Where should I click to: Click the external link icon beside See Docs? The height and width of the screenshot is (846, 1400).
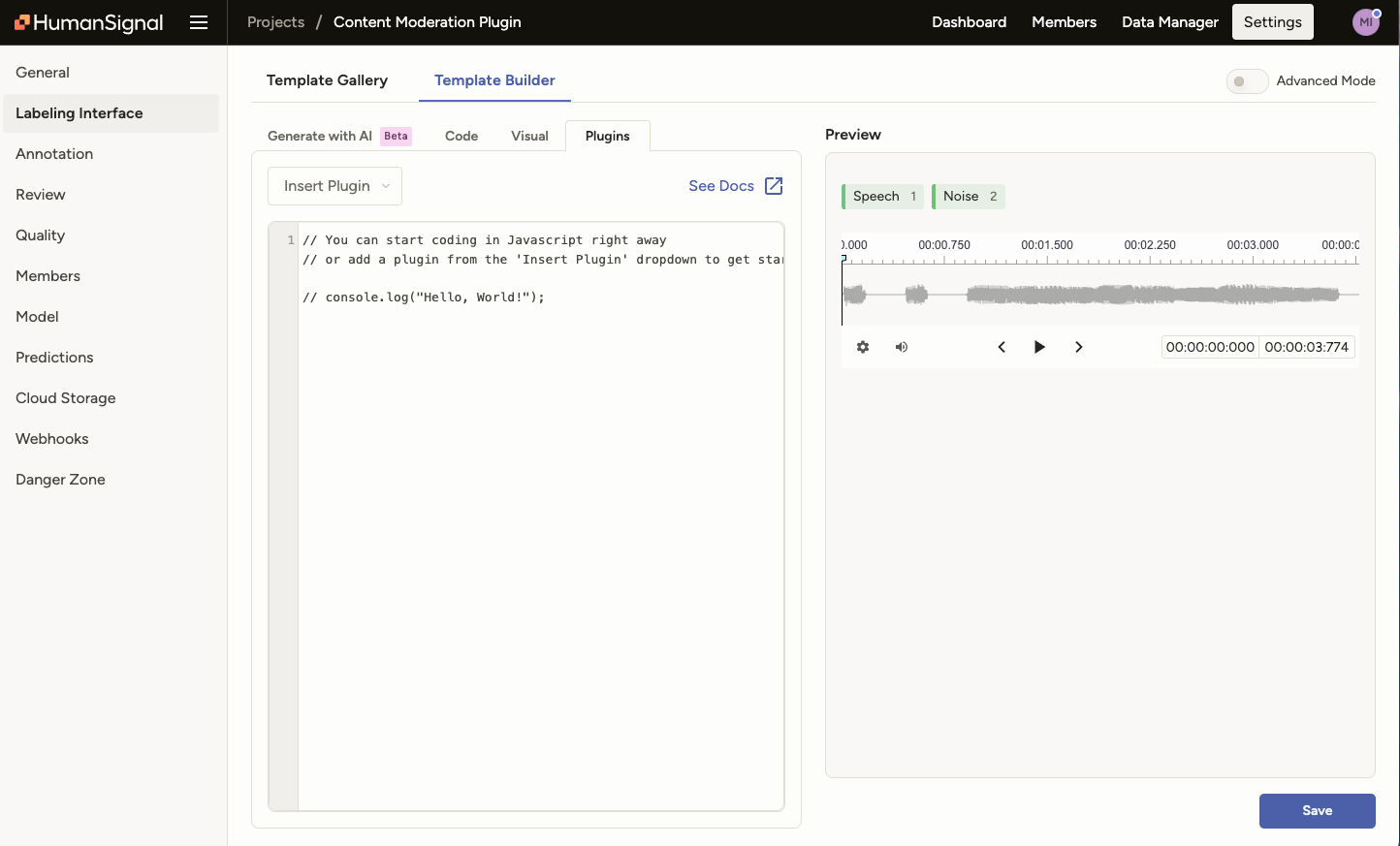(x=774, y=186)
